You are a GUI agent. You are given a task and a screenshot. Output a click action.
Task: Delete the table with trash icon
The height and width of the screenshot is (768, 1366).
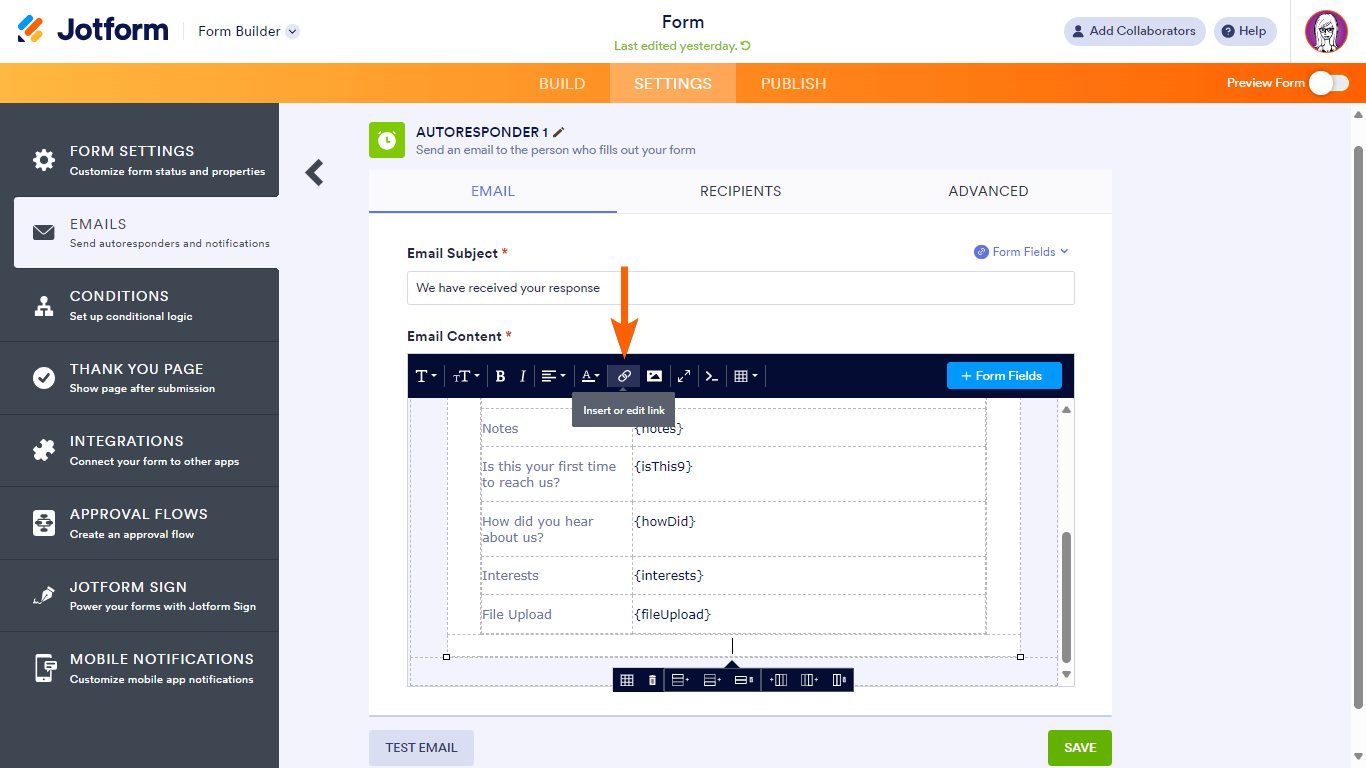[653, 680]
